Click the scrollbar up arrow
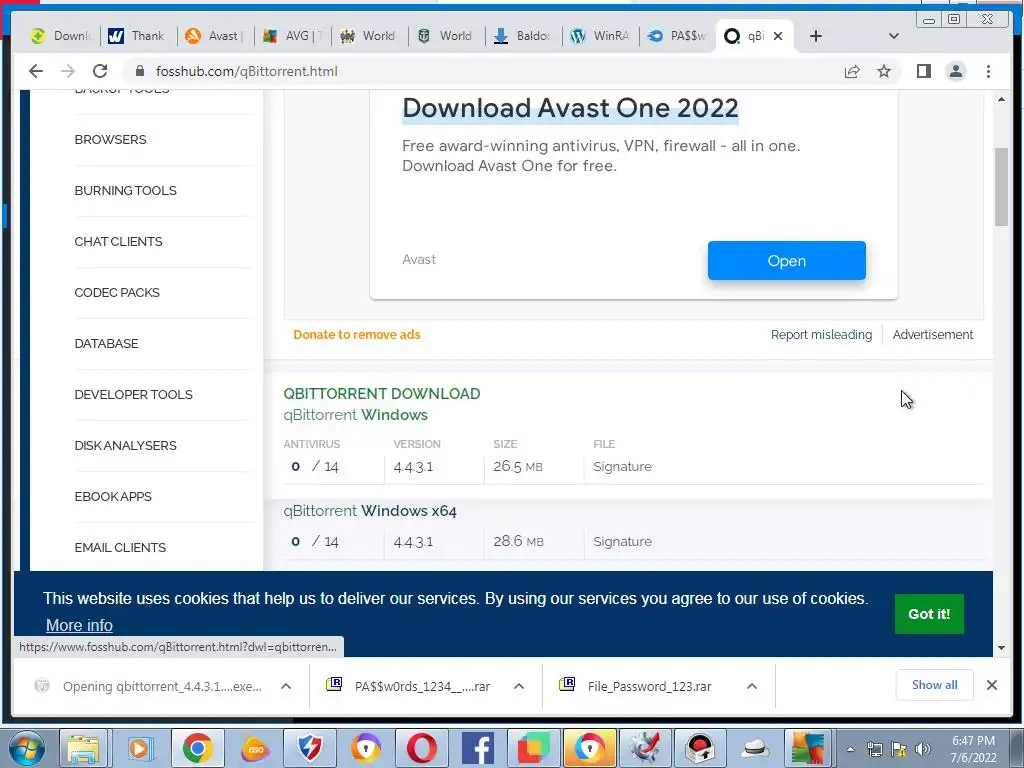Screen dimensions: 1024x768 pyautogui.click(x=1001, y=99)
